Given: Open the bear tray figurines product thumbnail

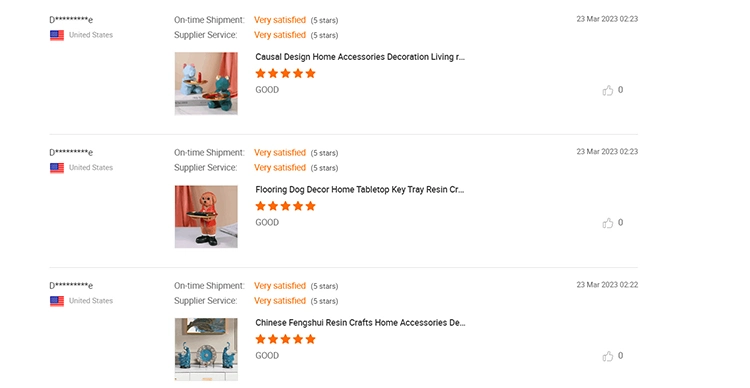Looking at the screenshot, I should [x=206, y=84].
